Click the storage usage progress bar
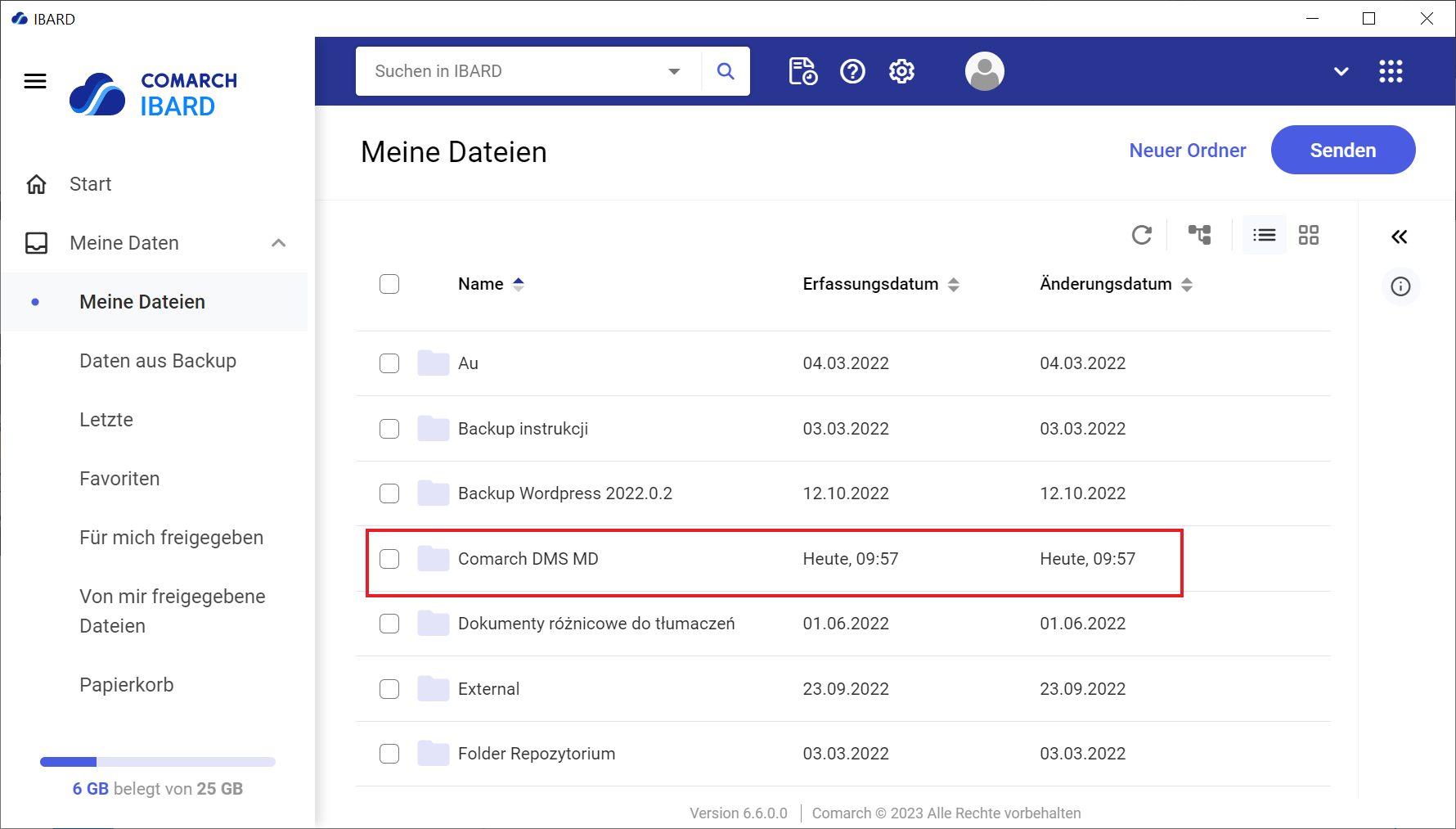This screenshot has height=829, width=1456. (158, 762)
